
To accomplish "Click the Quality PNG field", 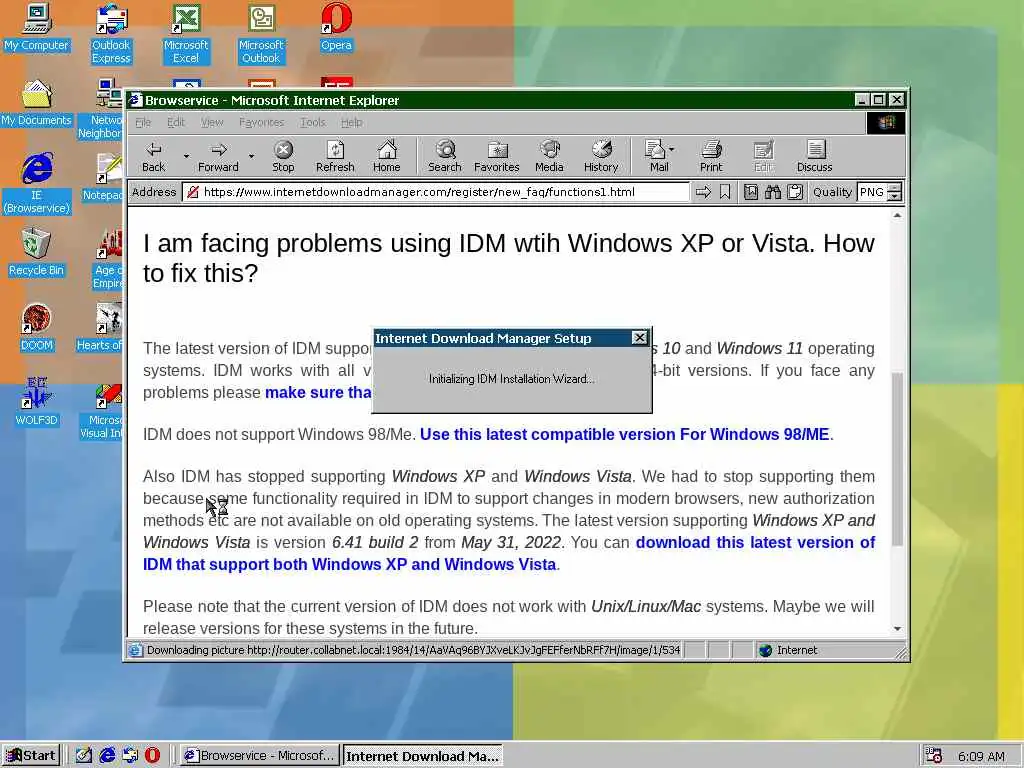I will (872, 192).
